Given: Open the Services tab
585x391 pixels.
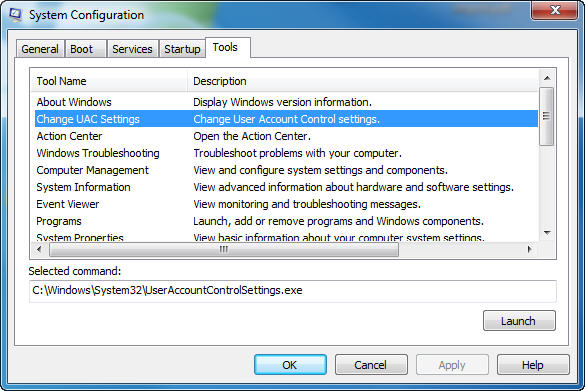Looking at the screenshot, I should click(132, 49).
